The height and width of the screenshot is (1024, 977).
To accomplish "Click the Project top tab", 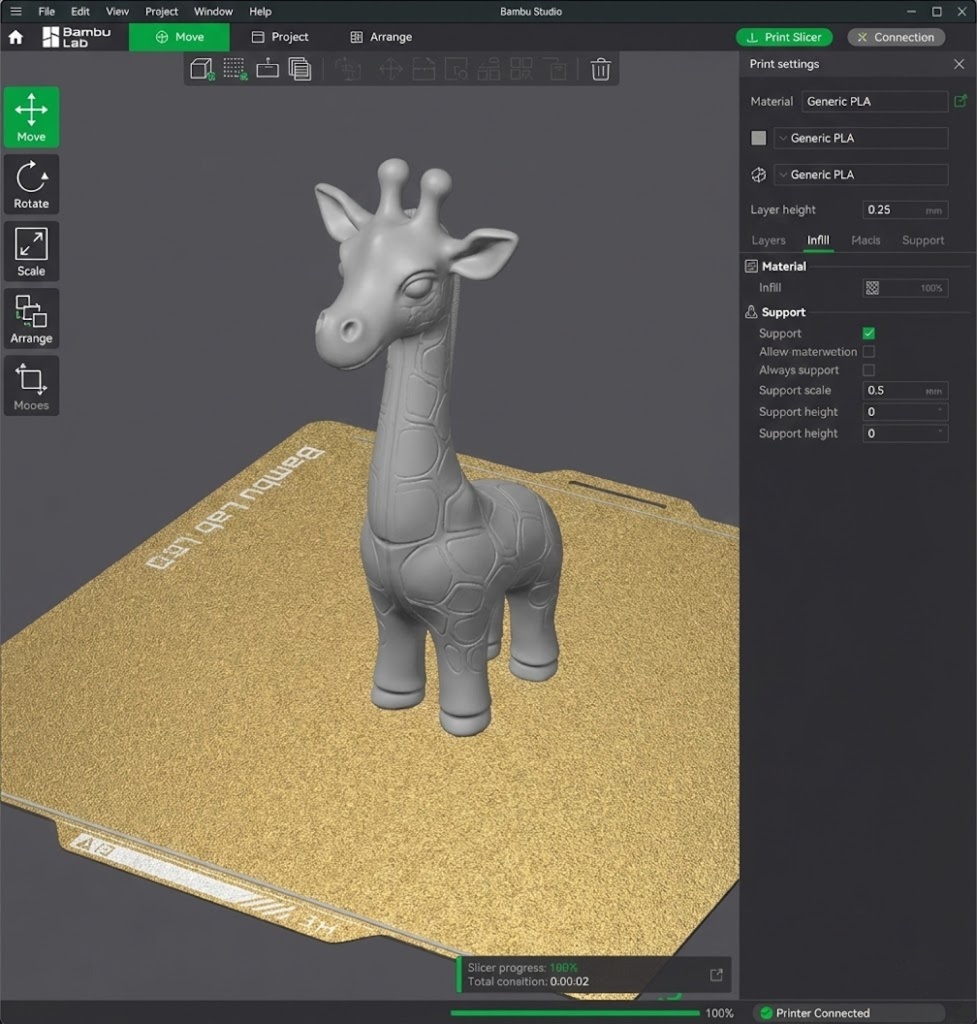I will click(x=280, y=37).
